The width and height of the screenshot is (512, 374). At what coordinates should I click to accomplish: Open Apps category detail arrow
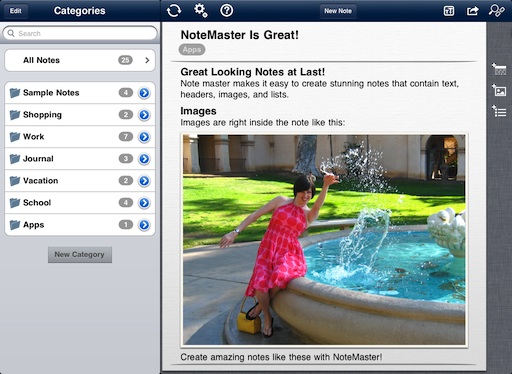(x=144, y=225)
